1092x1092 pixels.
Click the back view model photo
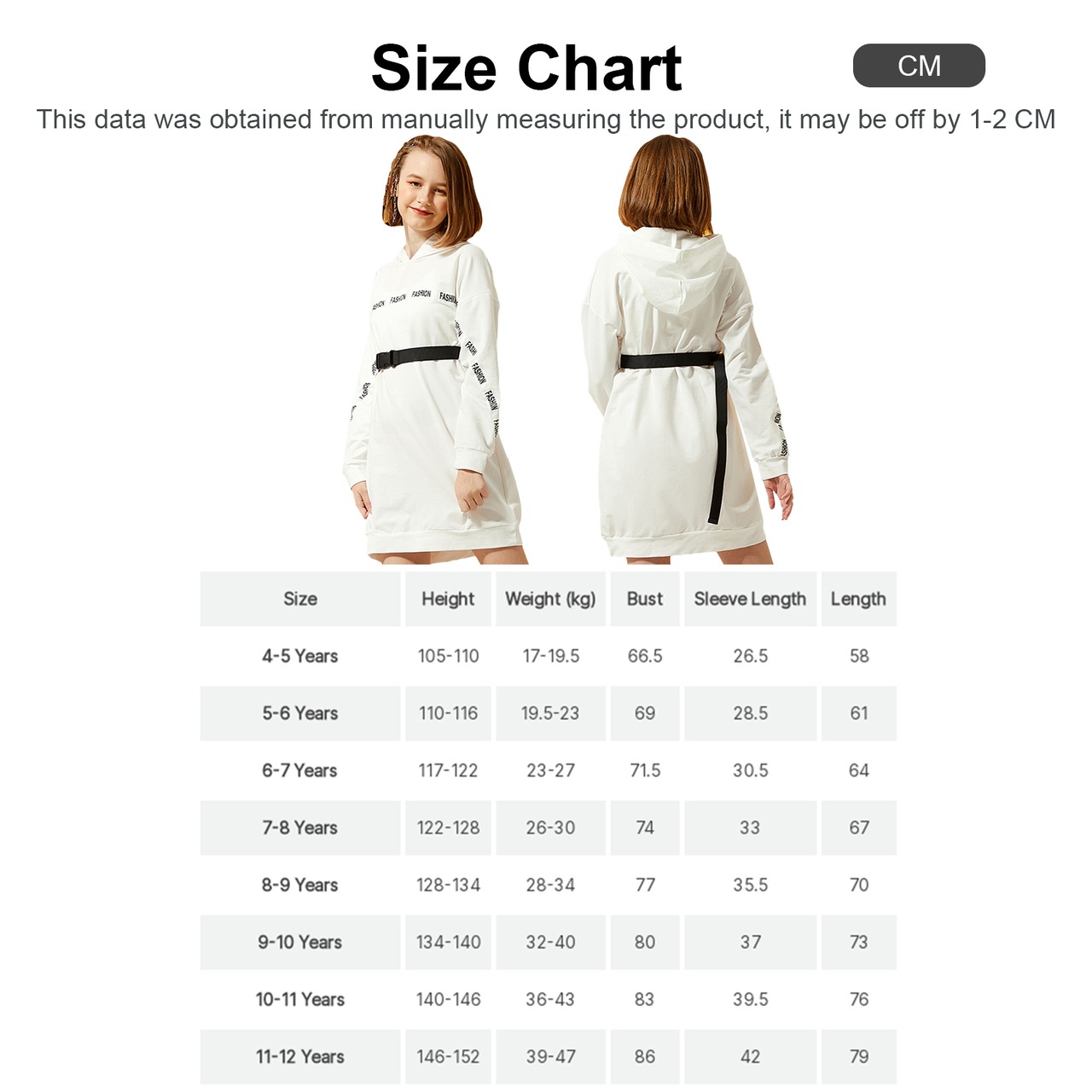688,350
